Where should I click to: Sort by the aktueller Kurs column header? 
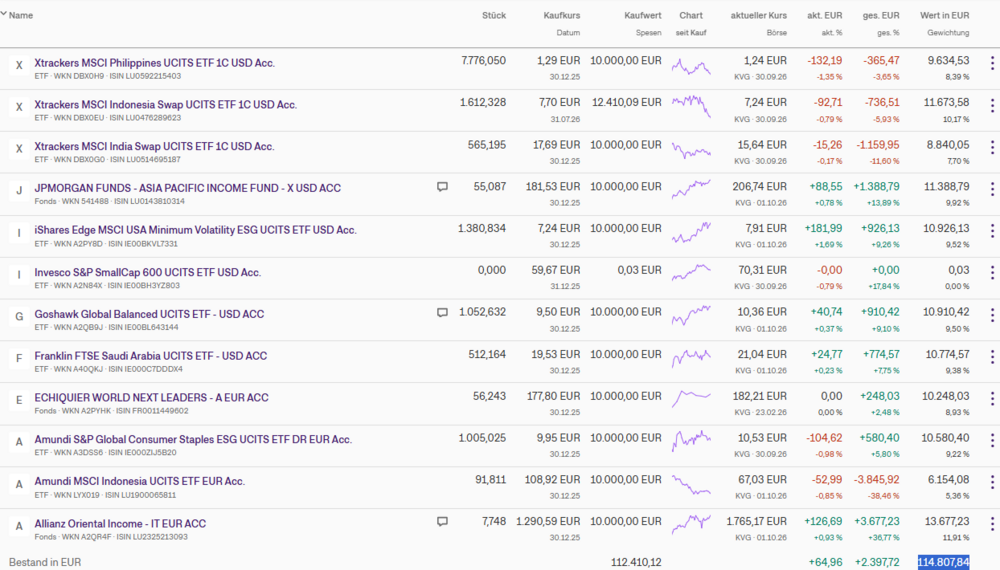pyautogui.click(x=759, y=15)
